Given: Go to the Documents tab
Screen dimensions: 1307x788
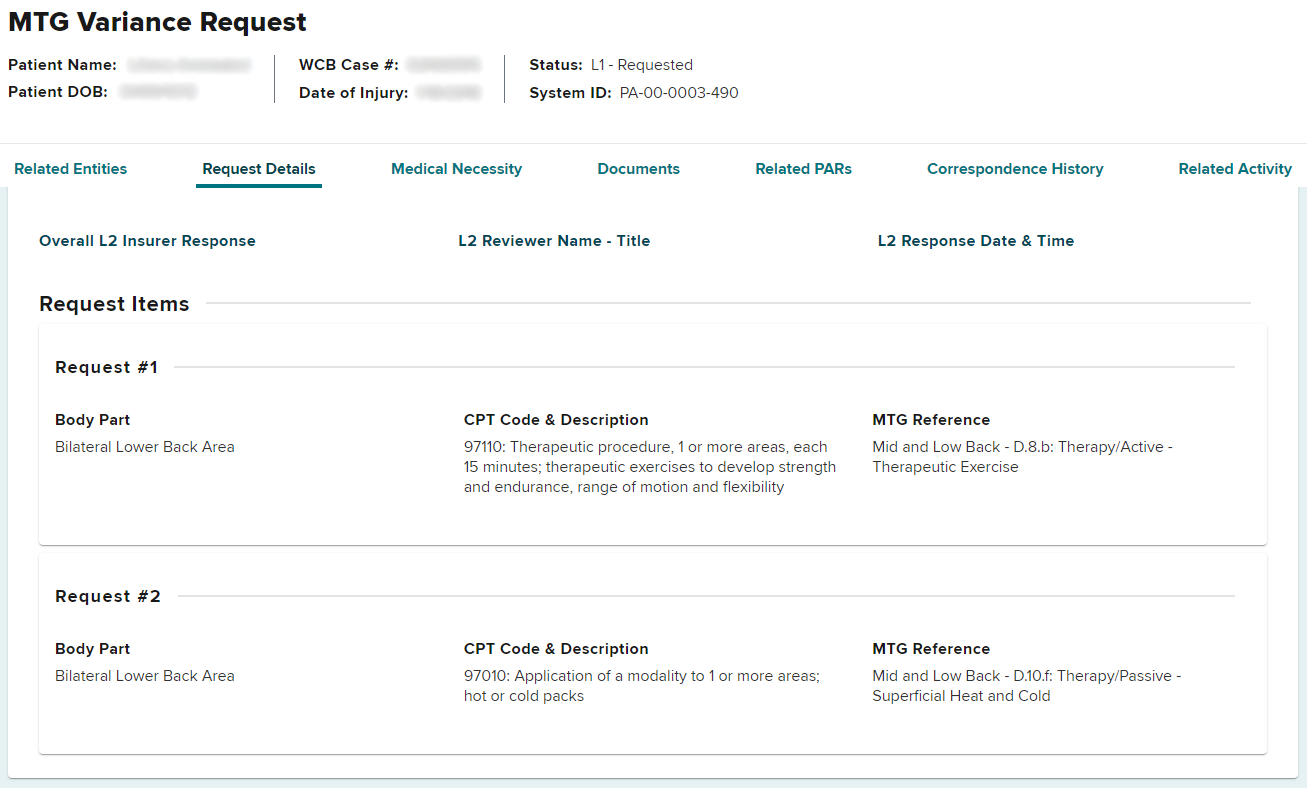Looking at the screenshot, I should click(638, 169).
